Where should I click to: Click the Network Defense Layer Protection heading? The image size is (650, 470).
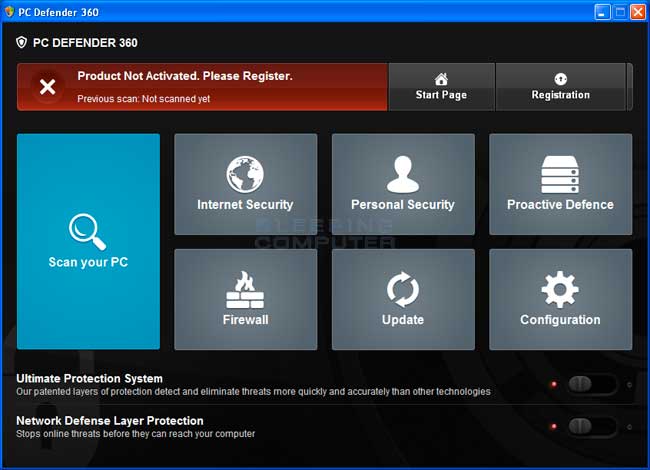point(110,421)
